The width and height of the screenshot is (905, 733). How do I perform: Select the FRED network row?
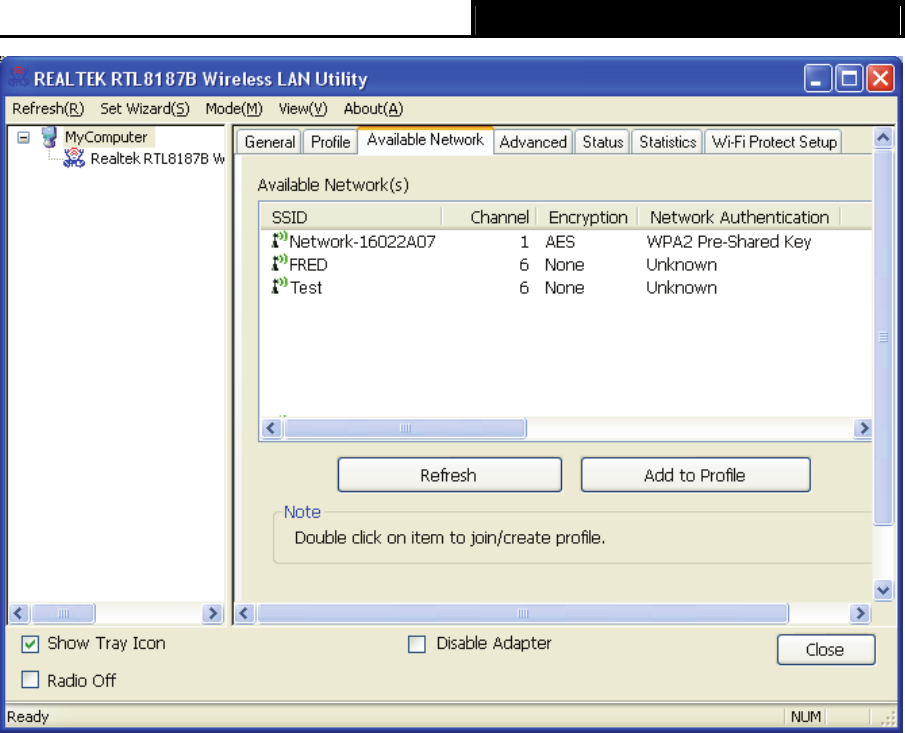tap(566, 264)
